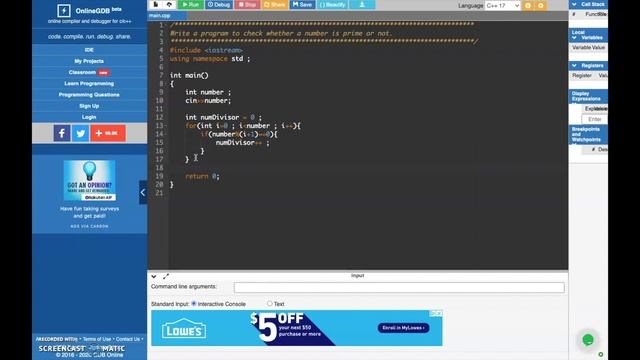Click 'return 0;' on line 19
Image resolution: width=640 pixels, height=360 pixels.
click(x=202, y=176)
